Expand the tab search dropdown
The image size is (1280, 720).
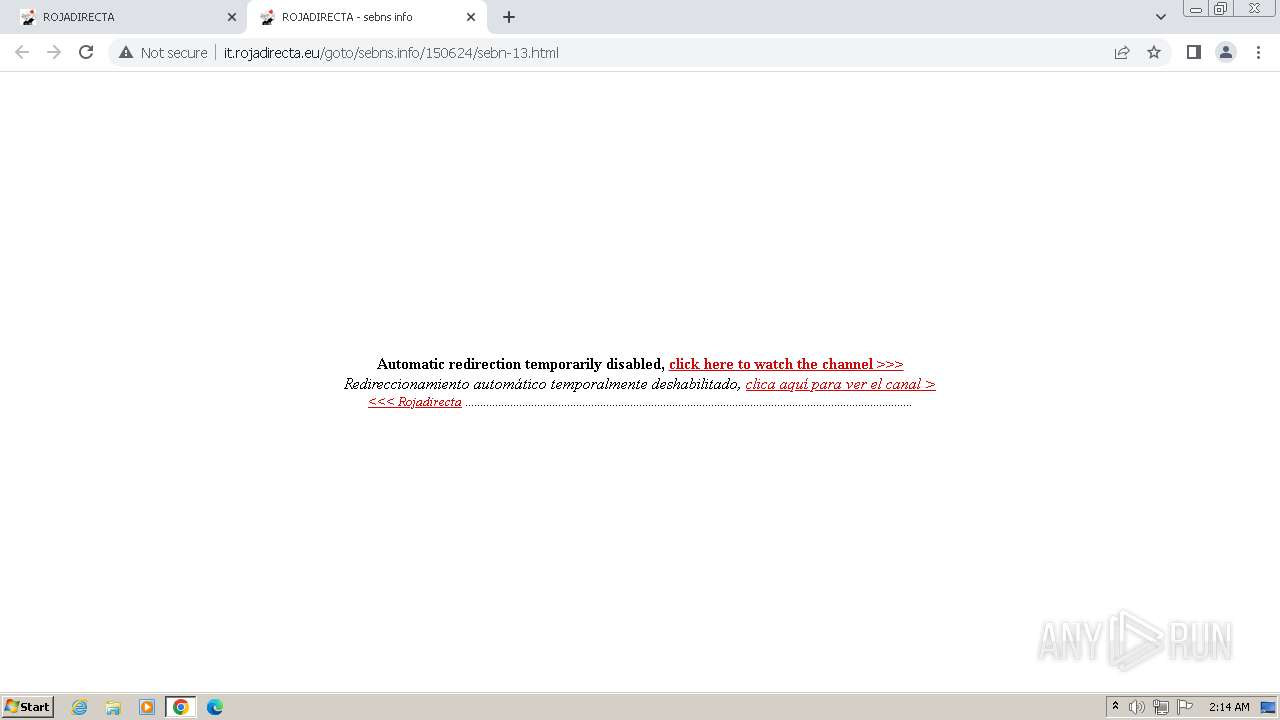[x=1161, y=17]
